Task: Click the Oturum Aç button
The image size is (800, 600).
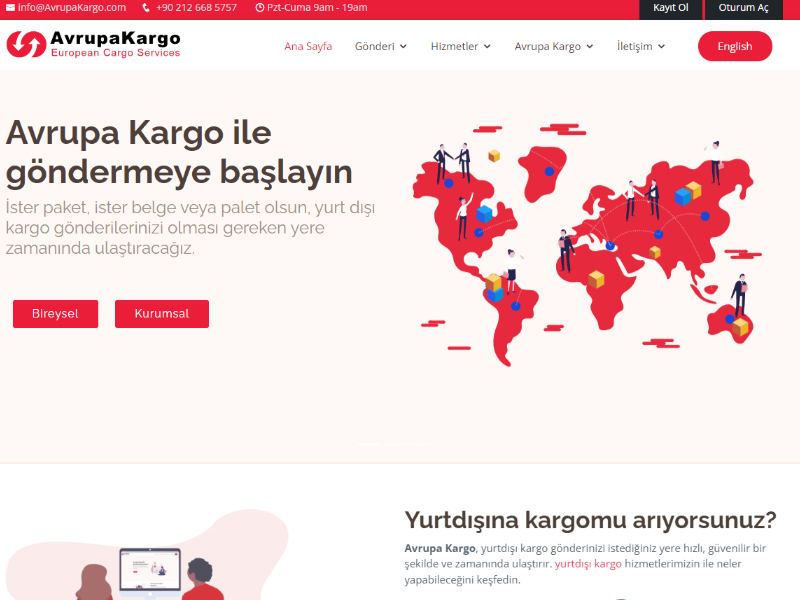Action: 743,9
